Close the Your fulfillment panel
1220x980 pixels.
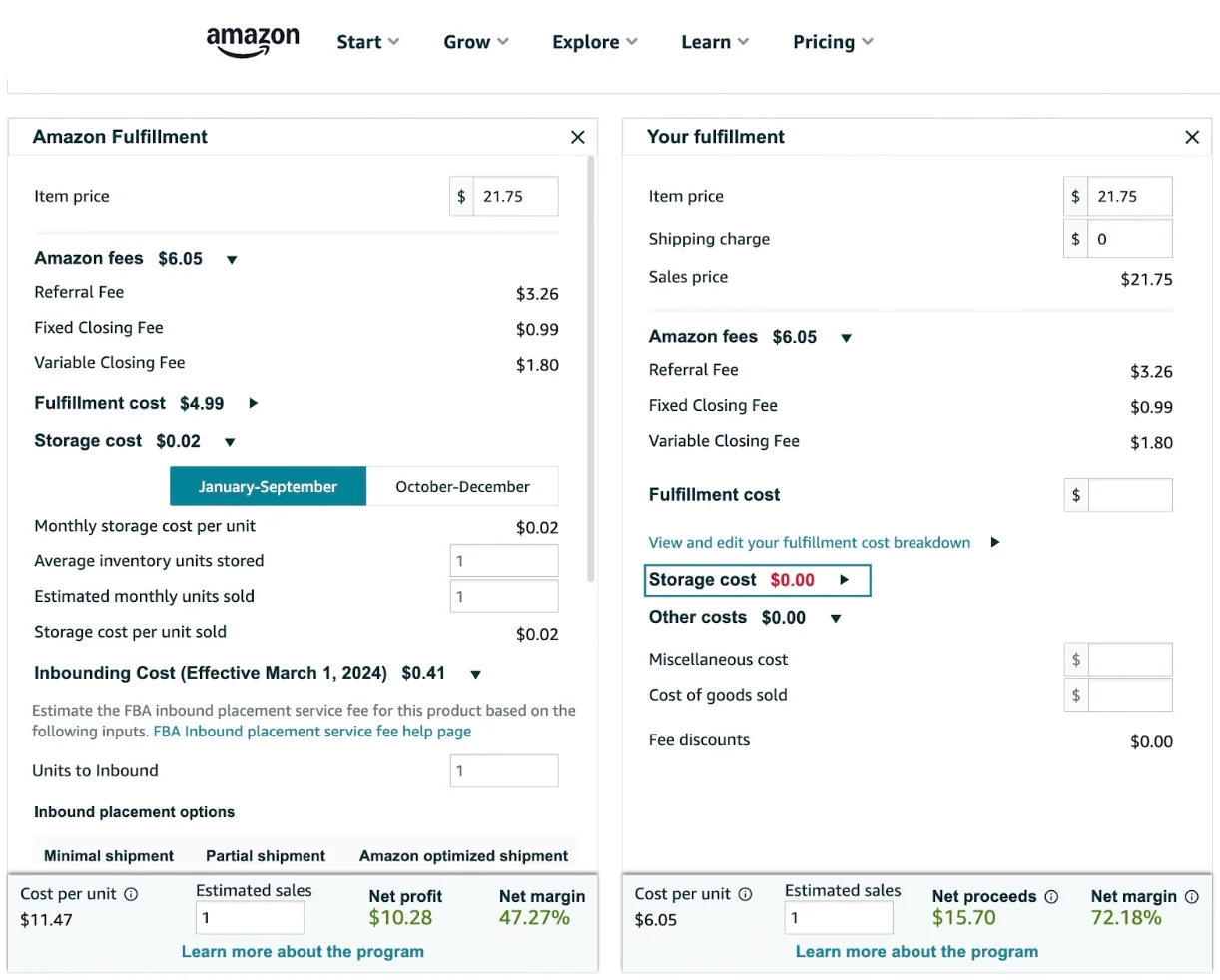1191,137
